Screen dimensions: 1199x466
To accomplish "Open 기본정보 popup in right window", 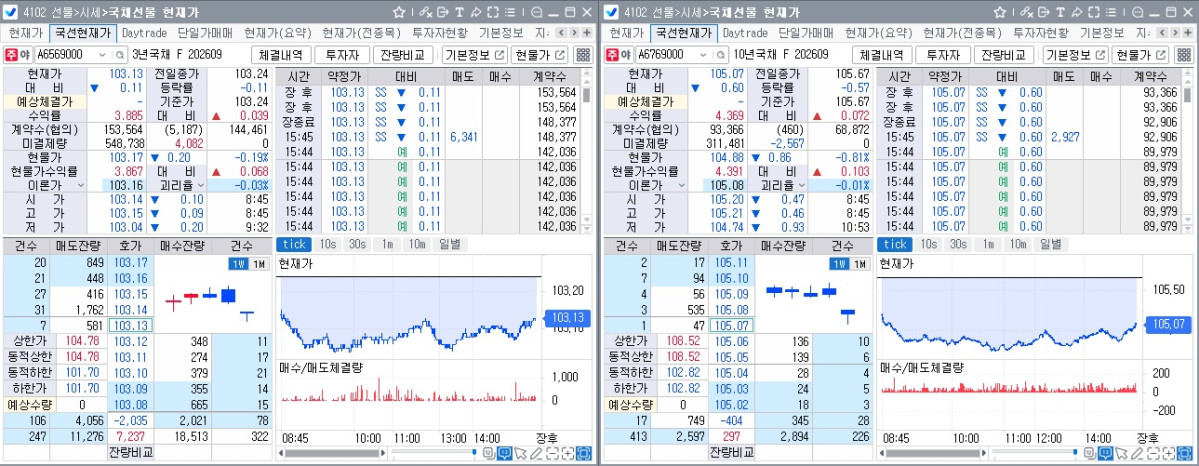I will click(x=1076, y=55).
